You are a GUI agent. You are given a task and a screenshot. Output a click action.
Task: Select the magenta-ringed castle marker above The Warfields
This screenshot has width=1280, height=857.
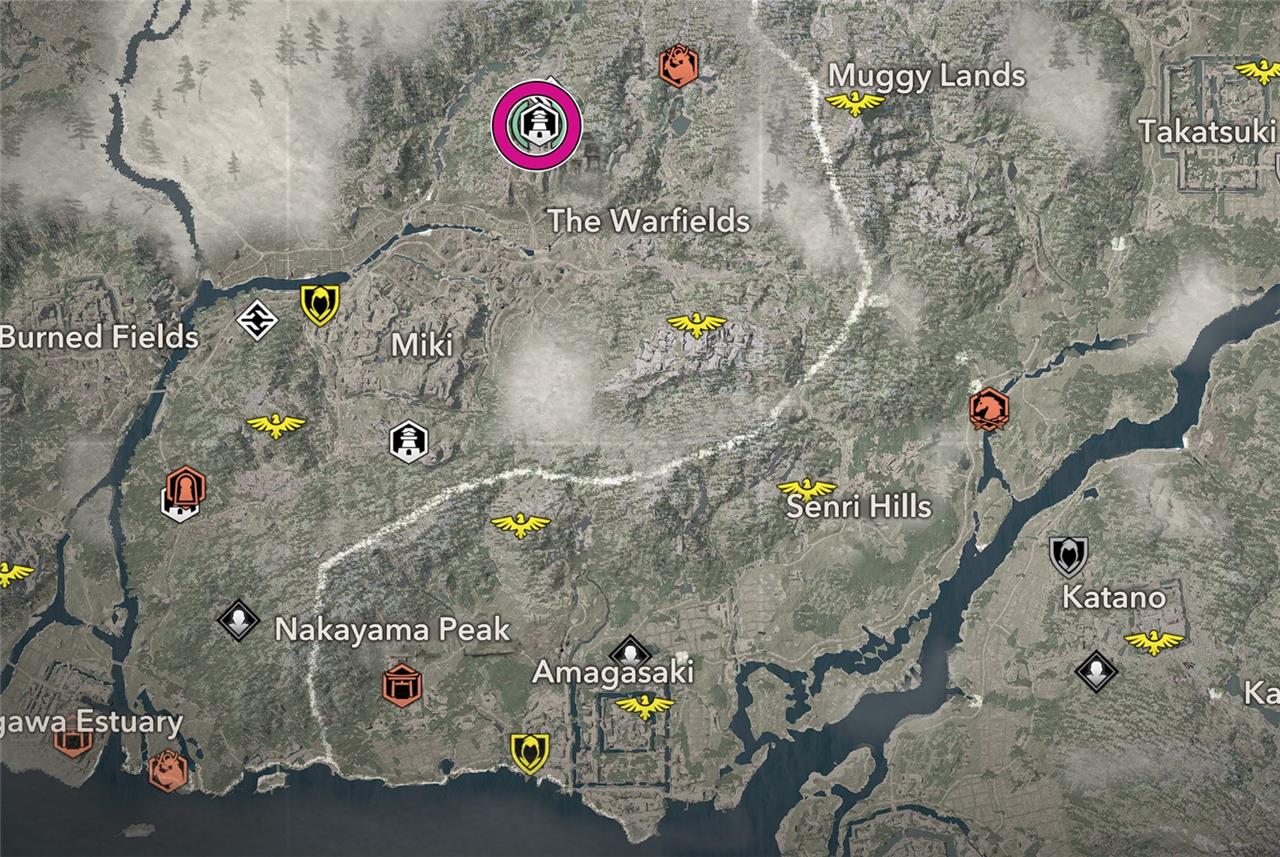coord(537,124)
